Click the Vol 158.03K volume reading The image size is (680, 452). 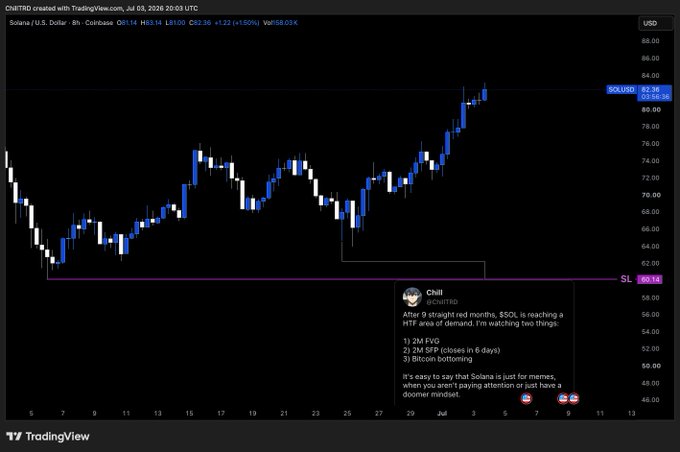click(281, 23)
